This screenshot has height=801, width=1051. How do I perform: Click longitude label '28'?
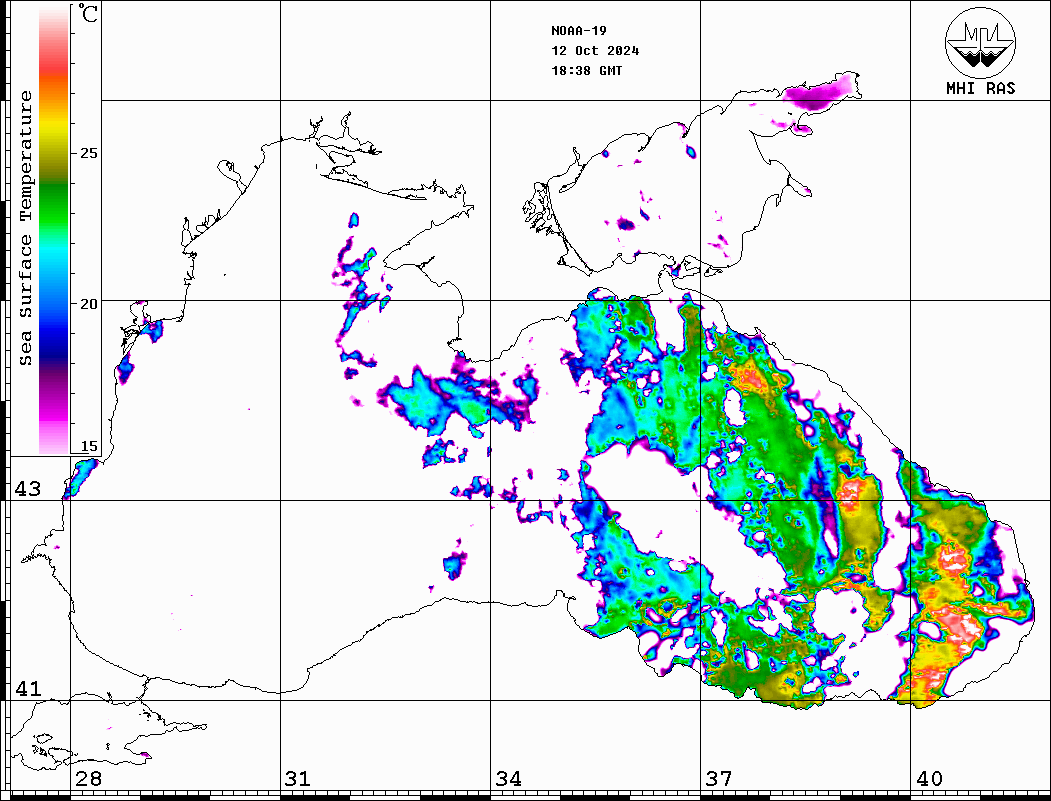[88, 779]
